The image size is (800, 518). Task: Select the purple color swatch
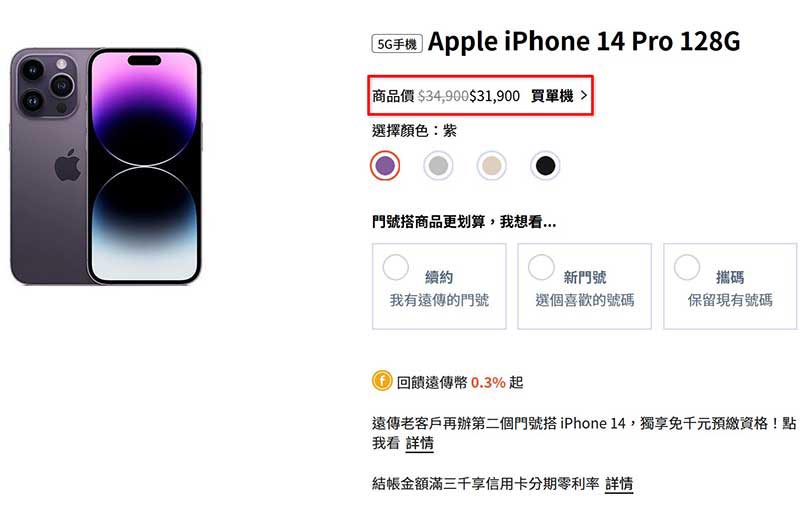pyautogui.click(x=385, y=165)
